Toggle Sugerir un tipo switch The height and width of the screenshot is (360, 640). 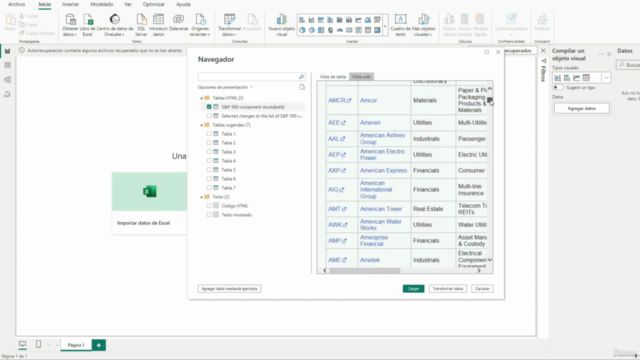click(x=558, y=88)
